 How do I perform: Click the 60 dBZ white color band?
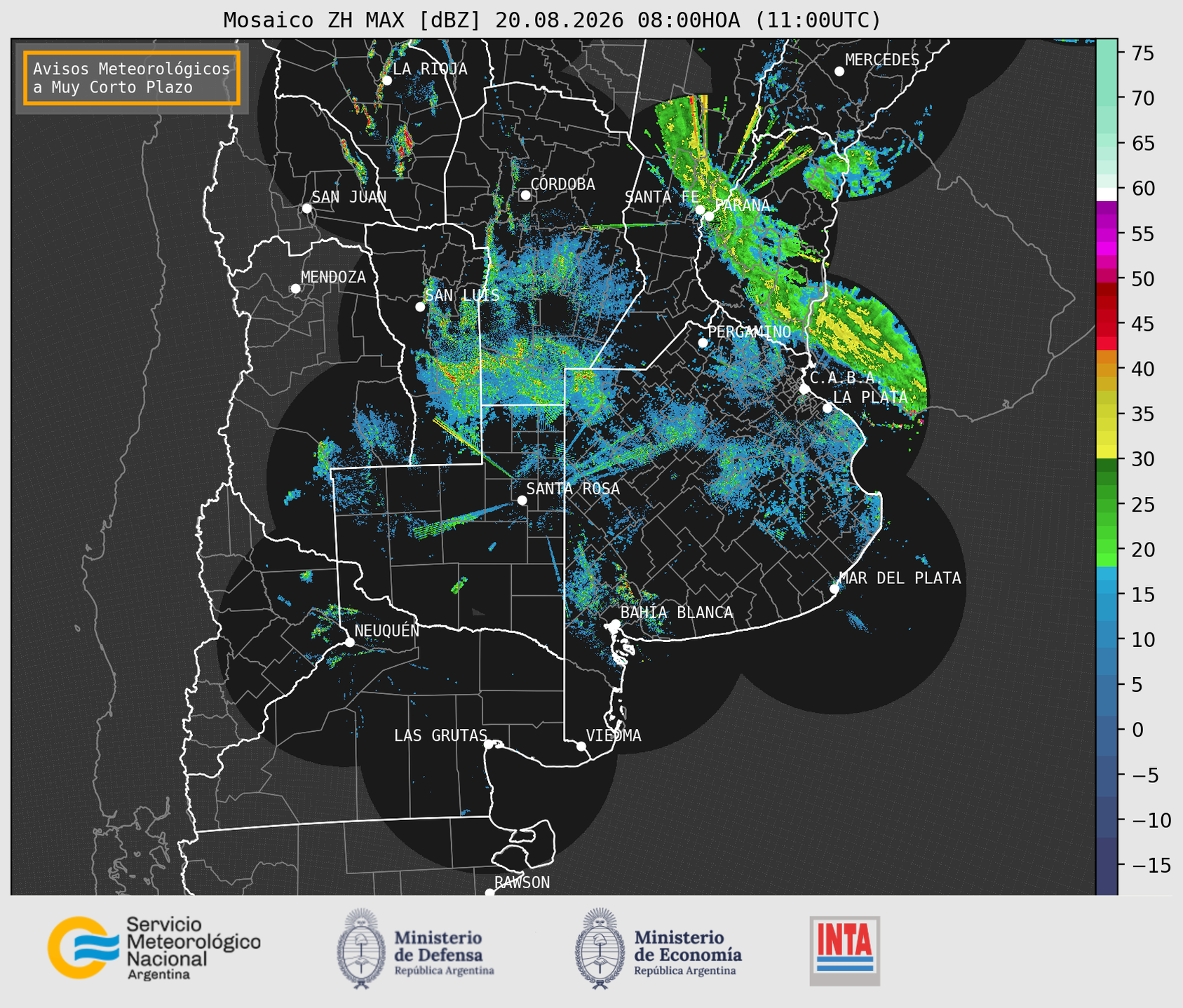click(x=1107, y=194)
